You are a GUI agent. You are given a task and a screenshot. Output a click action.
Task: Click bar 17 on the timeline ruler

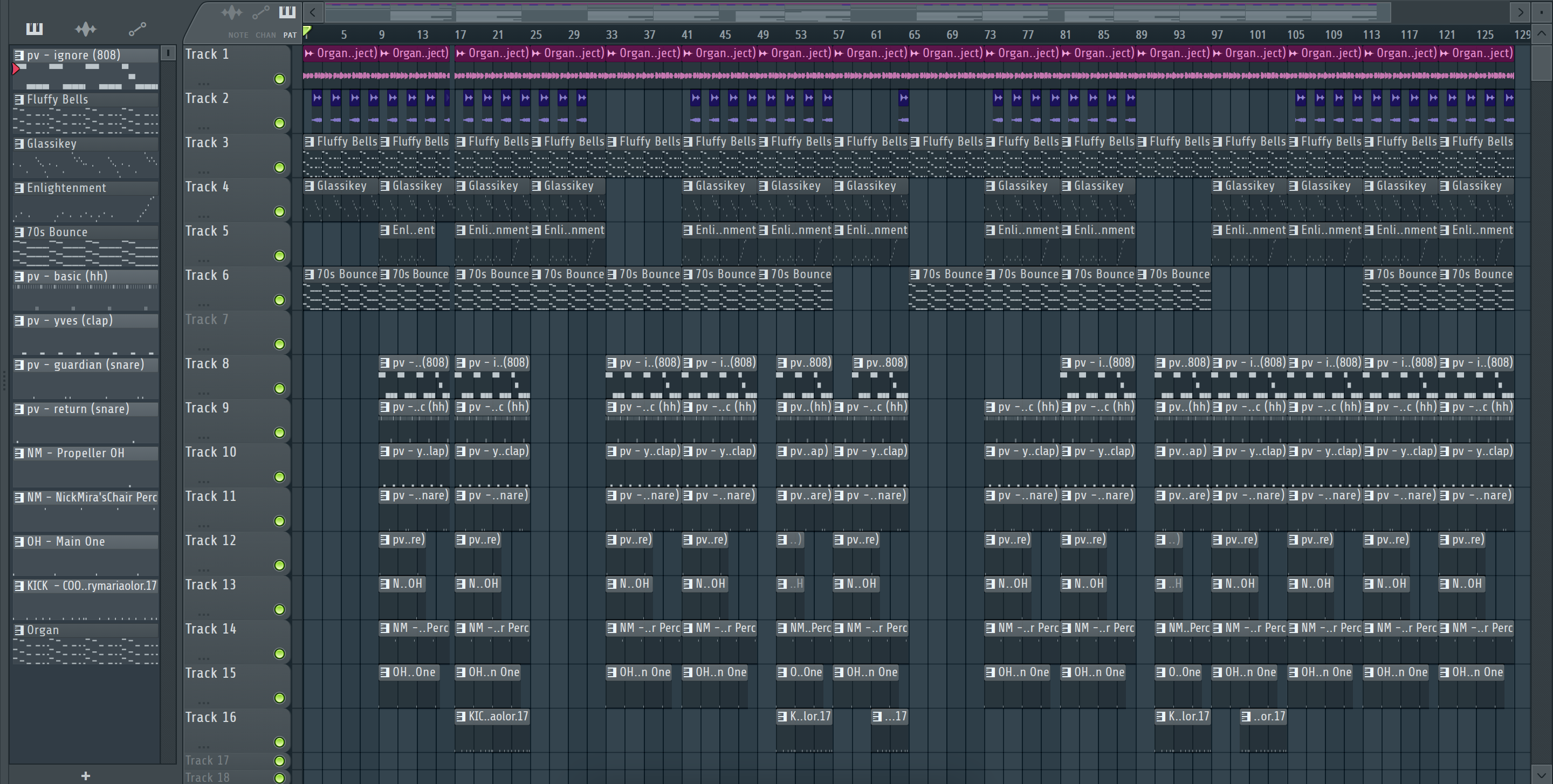pyautogui.click(x=460, y=35)
